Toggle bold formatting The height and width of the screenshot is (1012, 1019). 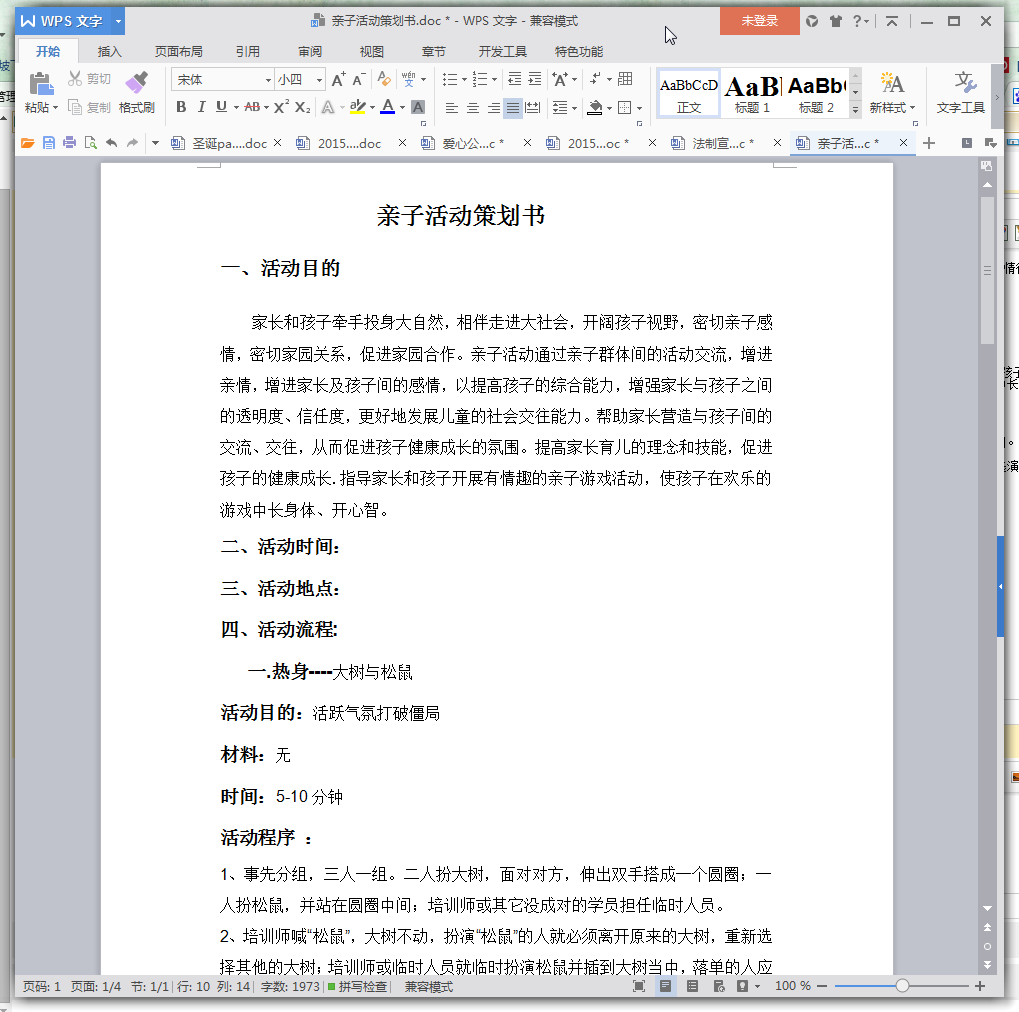[x=181, y=107]
